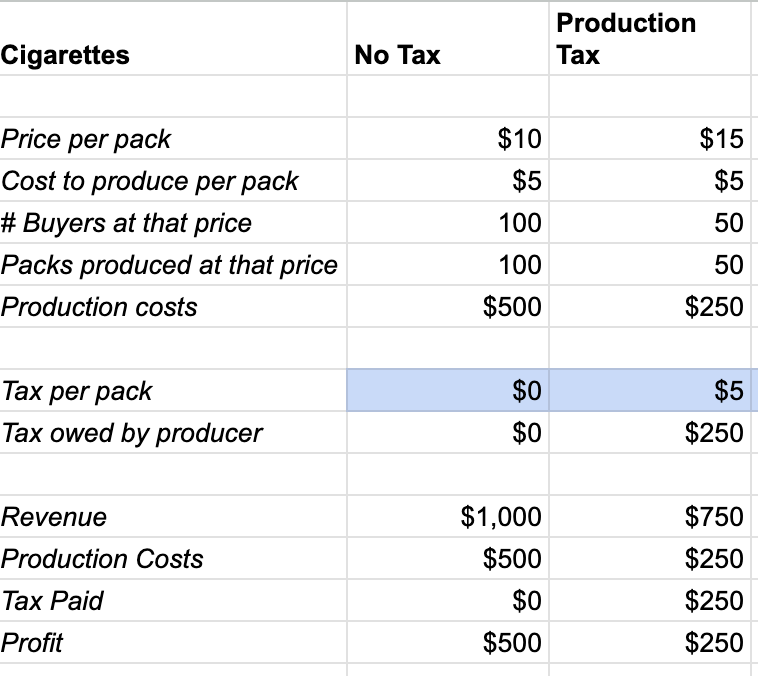Image resolution: width=758 pixels, height=676 pixels.
Task: Click the Tax Paid label
Action: (52, 601)
